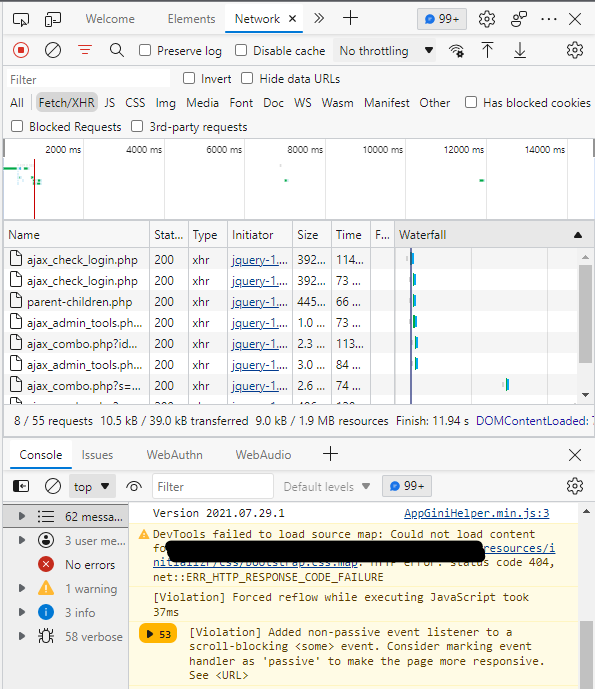Viewport: 595px width, 689px height.
Task: Focus the console Filter field
Action: tap(213, 486)
